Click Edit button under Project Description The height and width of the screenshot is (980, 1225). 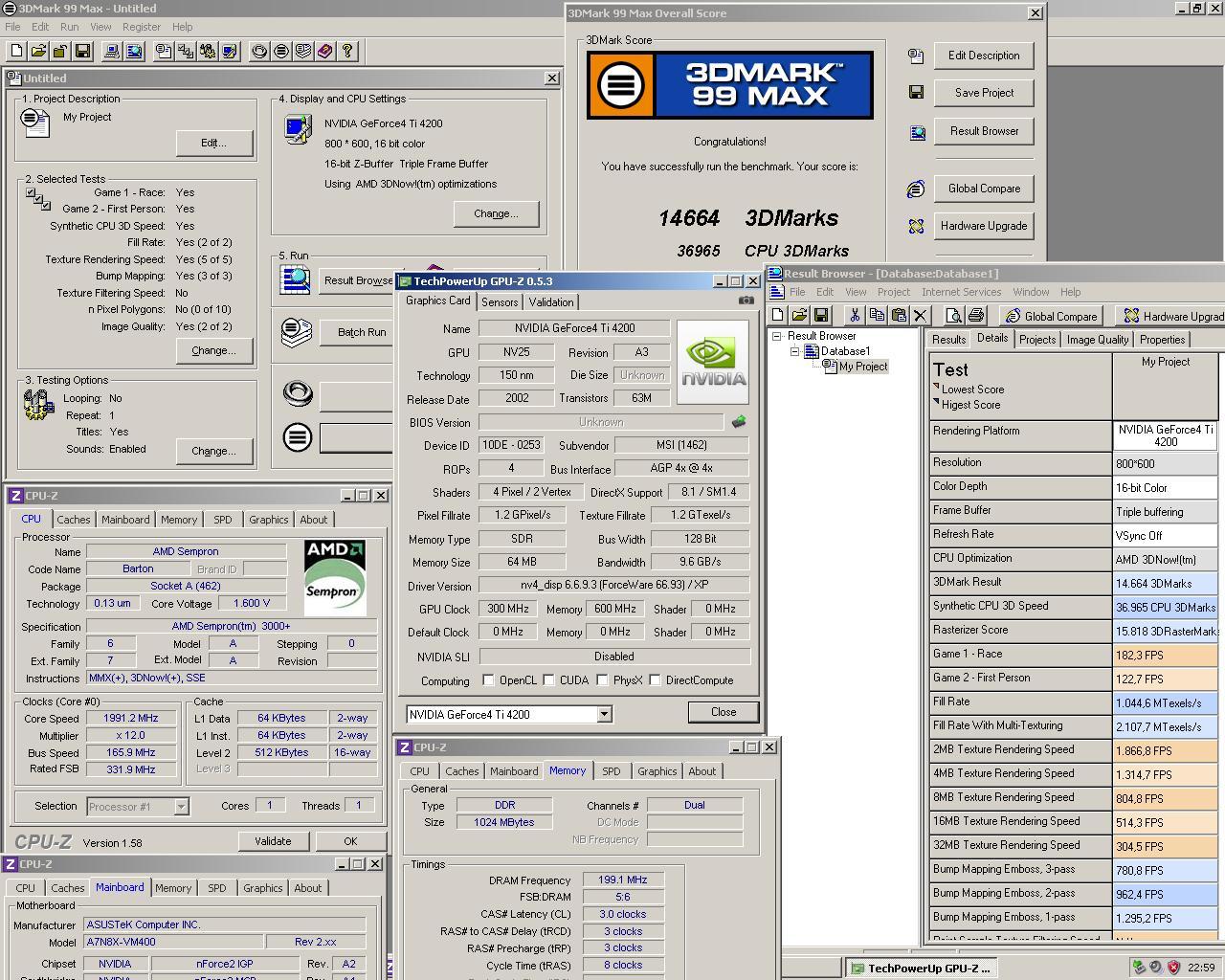click(x=213, y=143)
